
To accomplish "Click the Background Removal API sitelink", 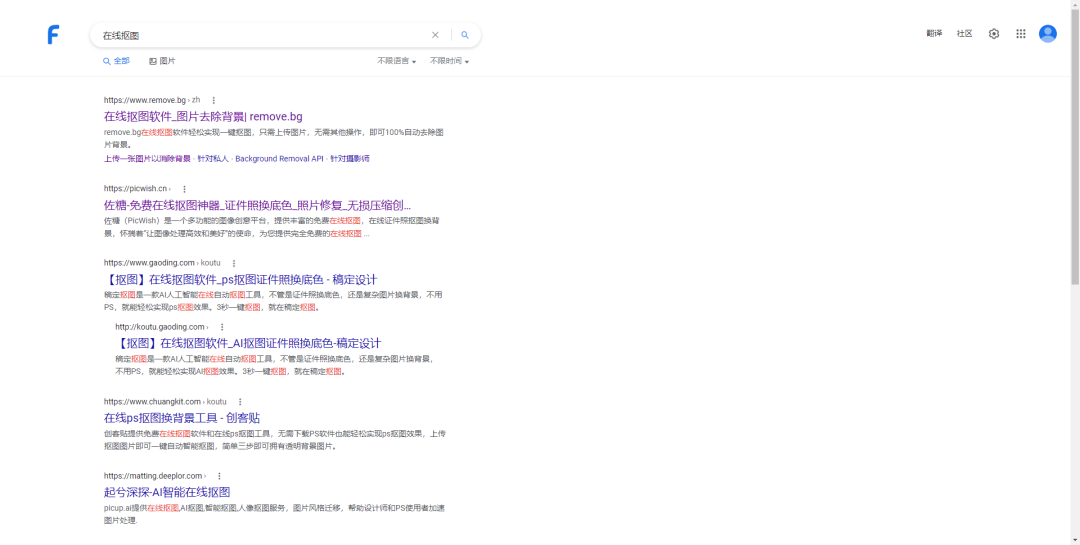I will point(279,158).
